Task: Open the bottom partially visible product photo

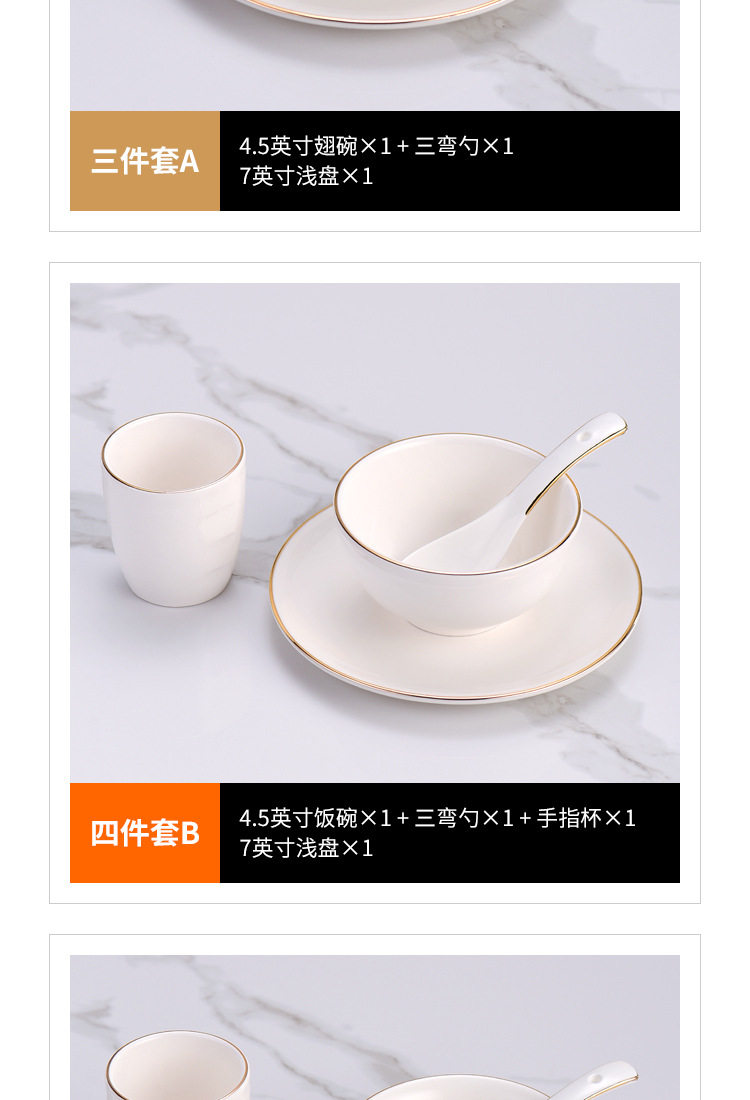Action: click(375, 1027)
